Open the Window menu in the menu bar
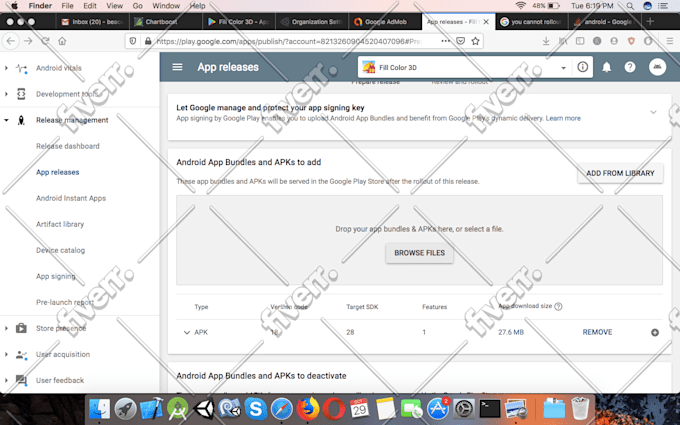This screenshot has width=680, height=425. [166, 6]
